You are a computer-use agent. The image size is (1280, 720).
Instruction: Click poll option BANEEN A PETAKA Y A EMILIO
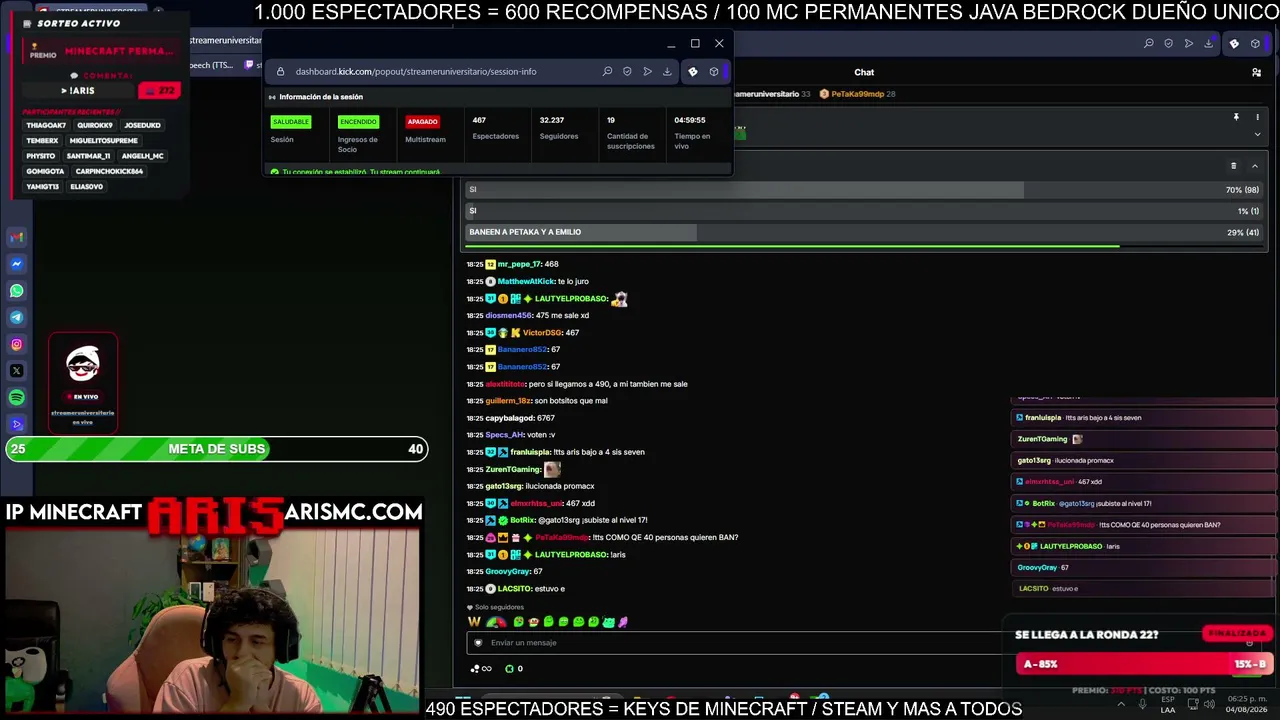(x=863, y=232)
